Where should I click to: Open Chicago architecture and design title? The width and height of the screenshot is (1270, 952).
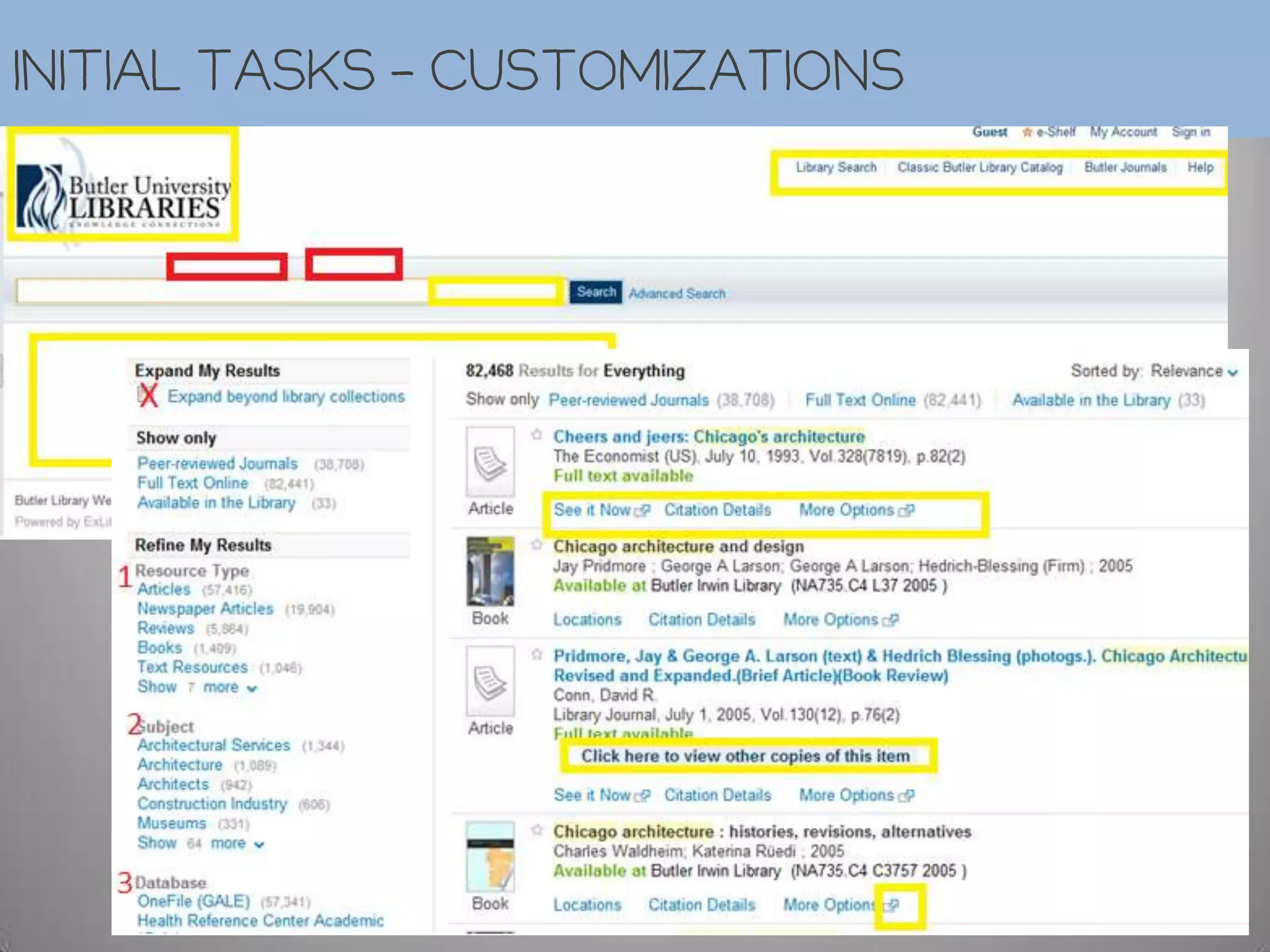(x=678, y=547)
